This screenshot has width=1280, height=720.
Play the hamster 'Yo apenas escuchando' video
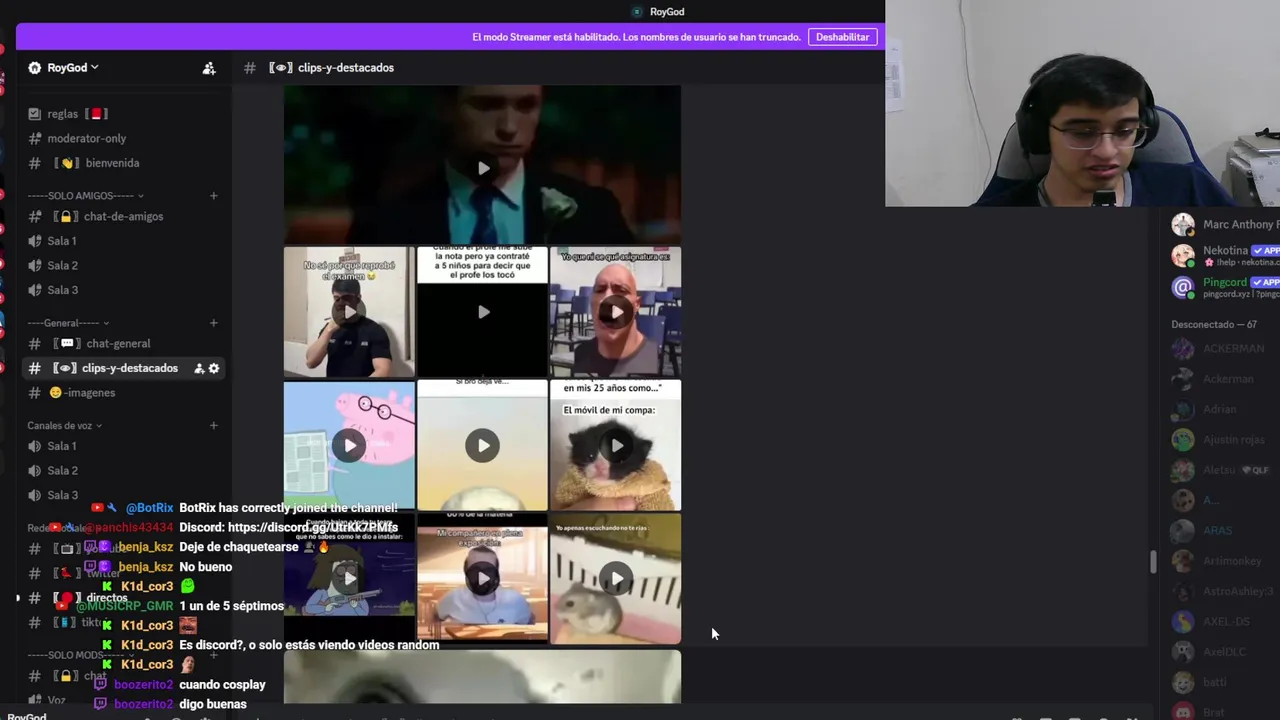click(616, 578)
